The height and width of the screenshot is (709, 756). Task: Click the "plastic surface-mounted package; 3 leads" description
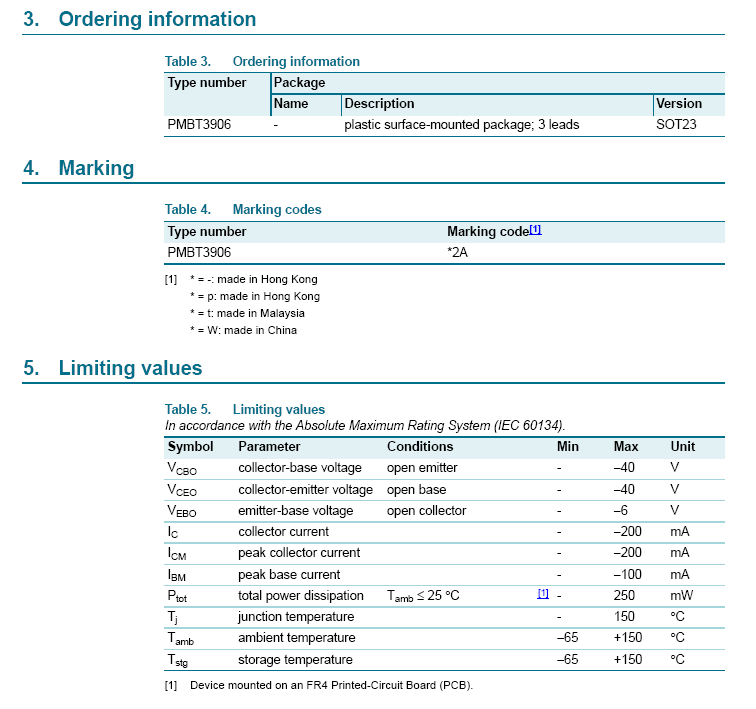[x=461, y=125]
